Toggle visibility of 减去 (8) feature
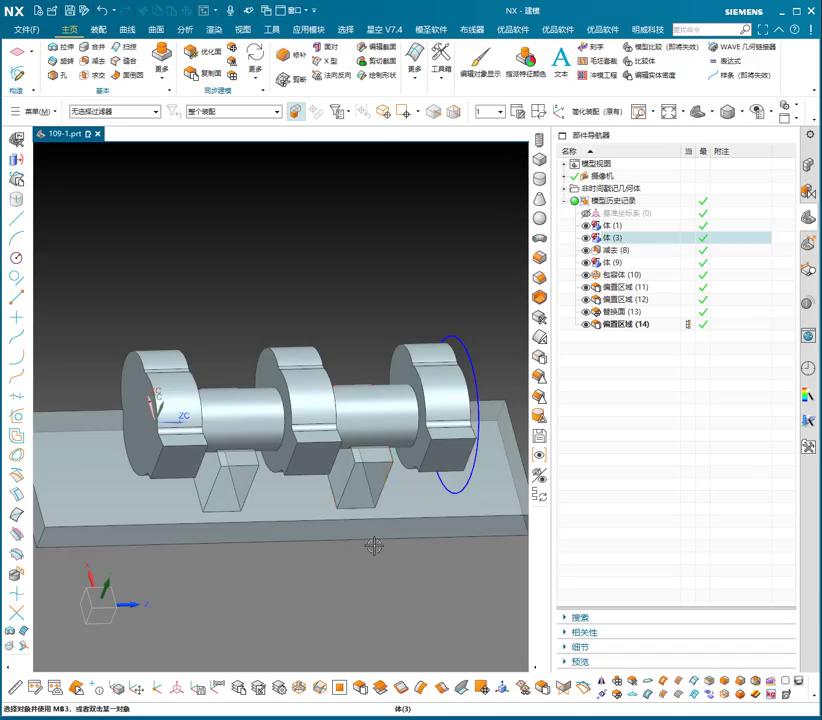Screen dimensions: 822x720 tap(586, 250)
